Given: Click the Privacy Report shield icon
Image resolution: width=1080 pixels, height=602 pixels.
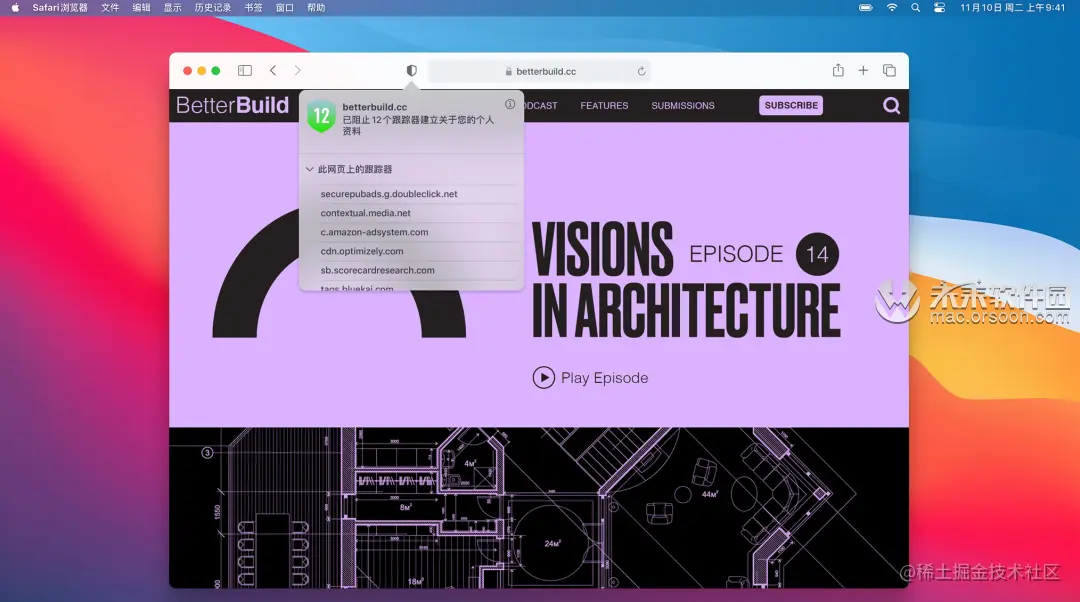Looking at the screenshot, I should pos(412,70).
